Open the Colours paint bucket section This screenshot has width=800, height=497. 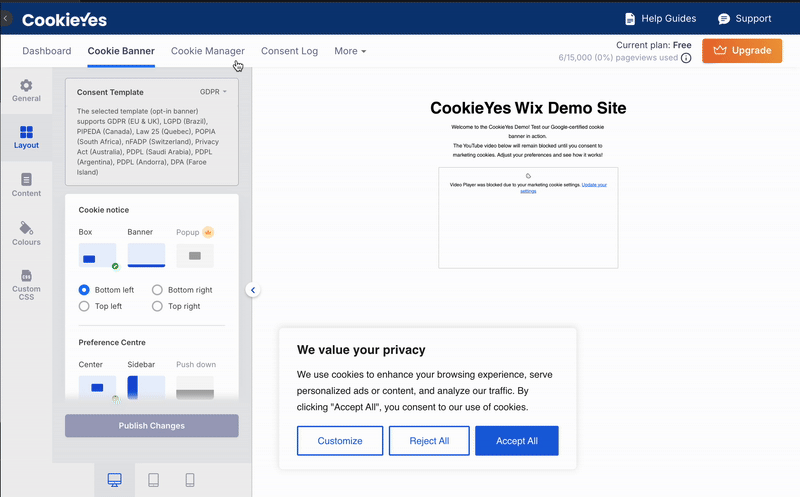[x=26, y=233]
